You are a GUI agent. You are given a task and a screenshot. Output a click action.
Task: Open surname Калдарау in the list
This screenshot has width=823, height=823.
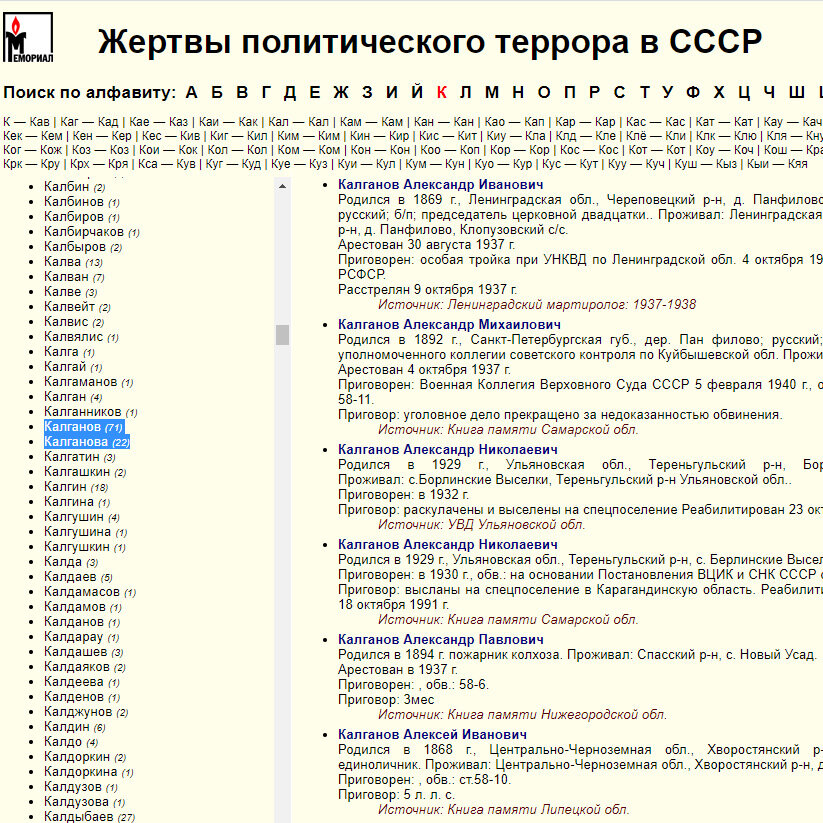[x=73, y=638]
